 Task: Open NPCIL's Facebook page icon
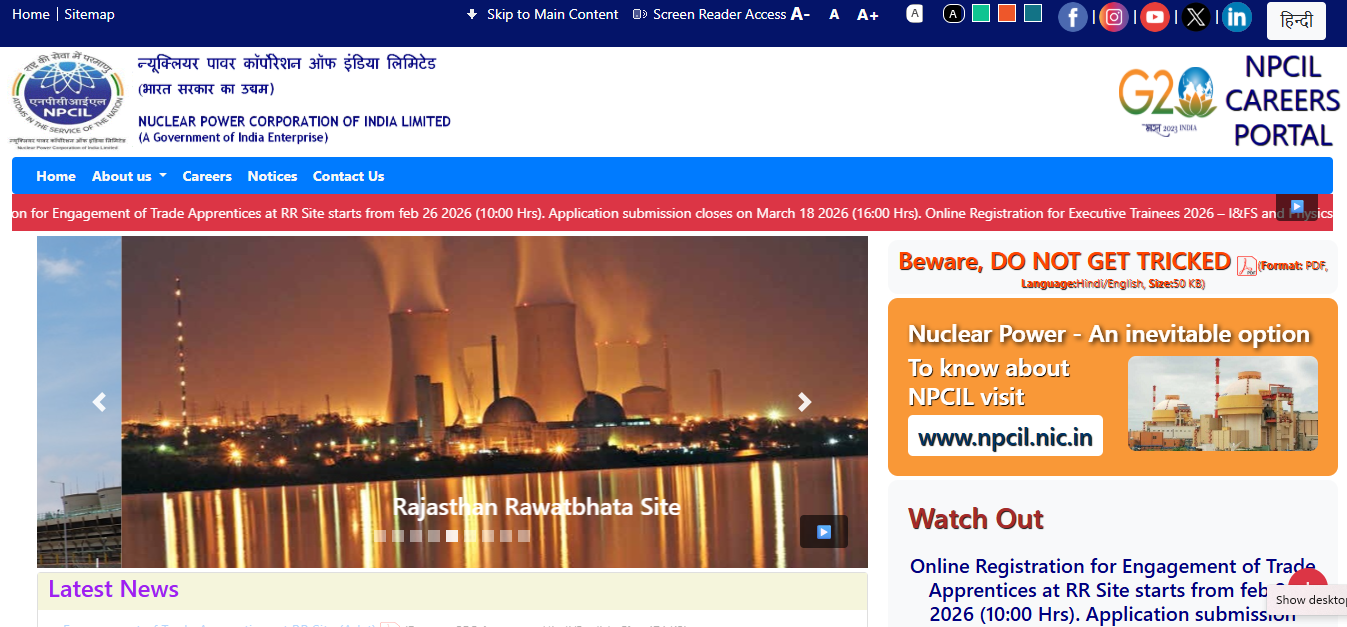pyautogui.click(x=1073, y=17)
